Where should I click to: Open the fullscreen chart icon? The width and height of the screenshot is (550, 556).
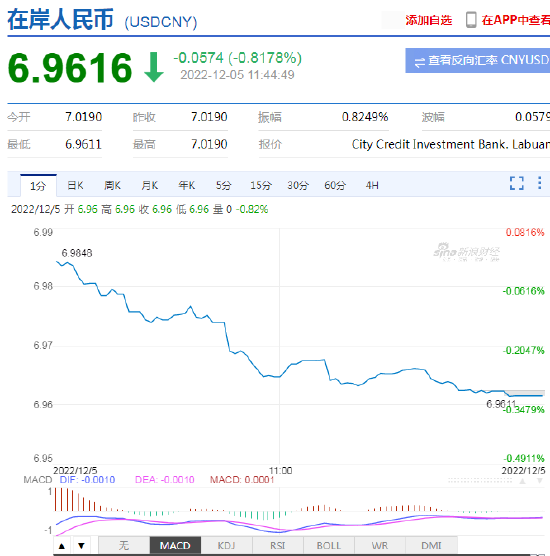click(516, 183)
